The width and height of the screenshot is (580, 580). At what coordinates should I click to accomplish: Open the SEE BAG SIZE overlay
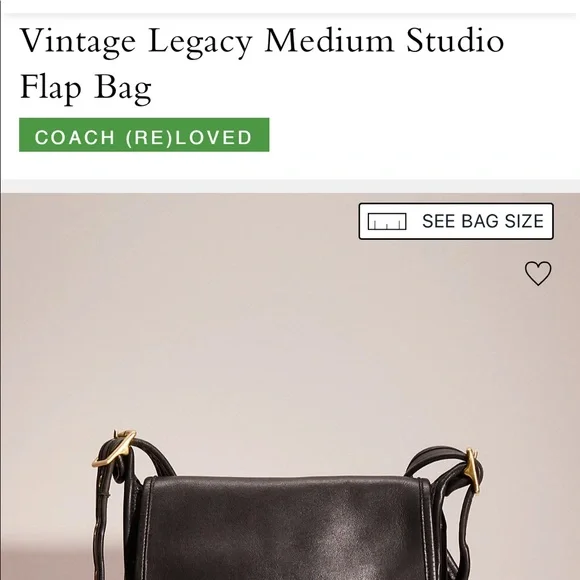coord(456,221)
